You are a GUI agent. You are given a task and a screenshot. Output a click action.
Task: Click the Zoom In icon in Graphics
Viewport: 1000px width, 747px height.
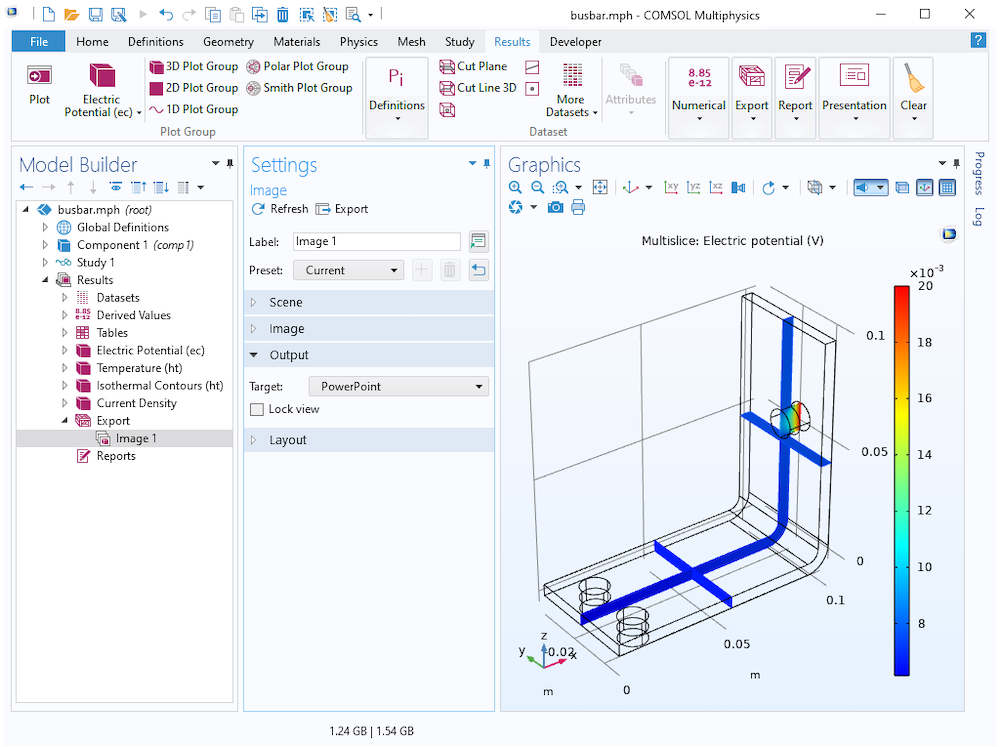coord(515,187)
